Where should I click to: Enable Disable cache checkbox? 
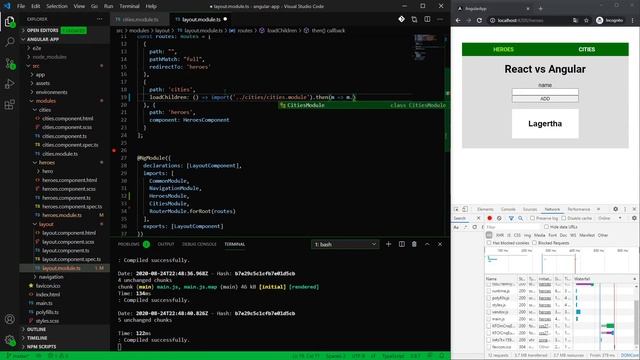coord(563,218)
